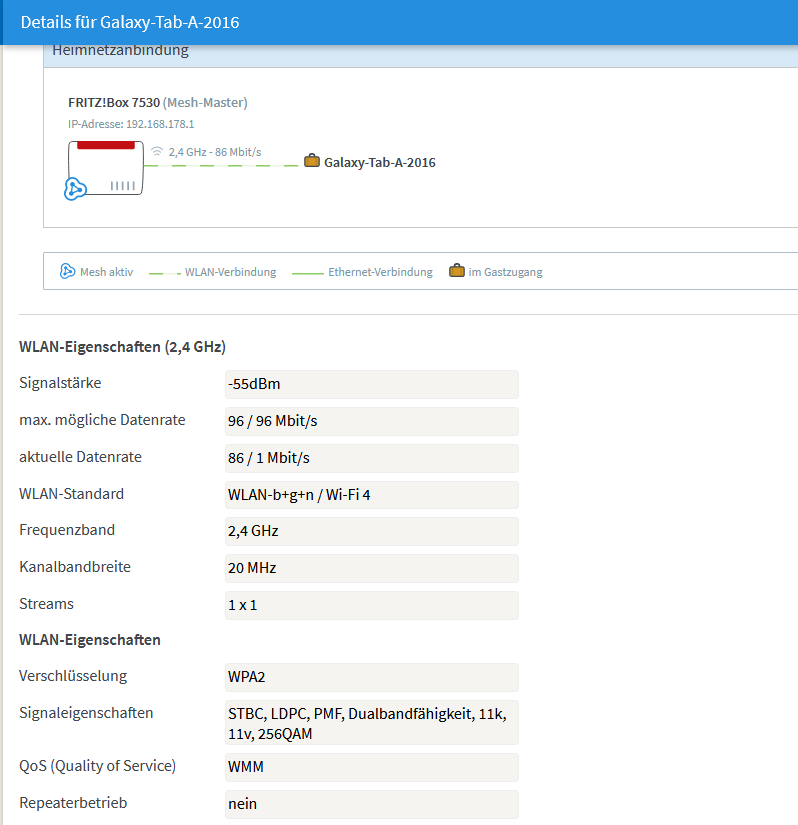
Task: Click the Signaleigenschaften field with STBC, LDPC
Action: [371, 722]
